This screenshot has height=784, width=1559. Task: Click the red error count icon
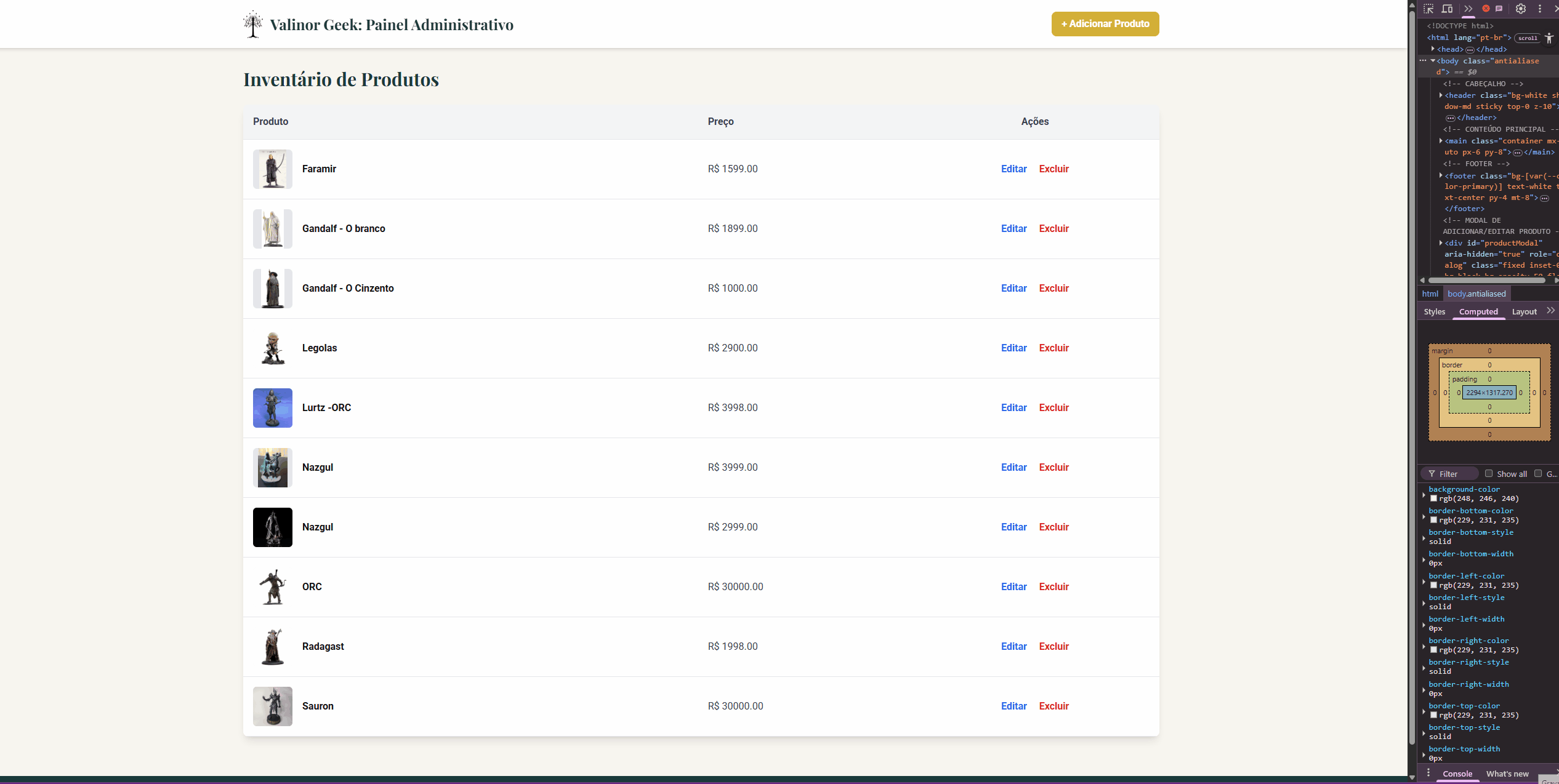click(x=1486, y=9)
